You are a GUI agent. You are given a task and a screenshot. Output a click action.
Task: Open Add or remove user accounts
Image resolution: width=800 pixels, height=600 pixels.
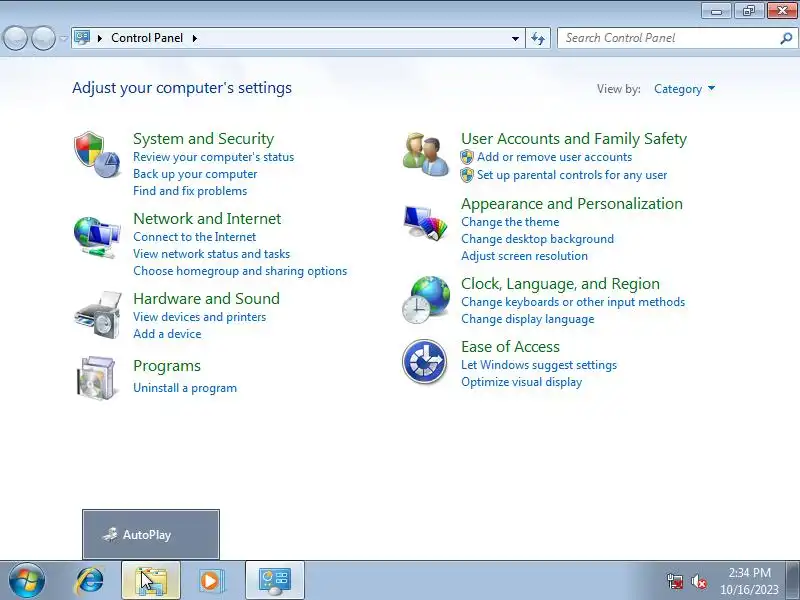click(x=555, y=157)
